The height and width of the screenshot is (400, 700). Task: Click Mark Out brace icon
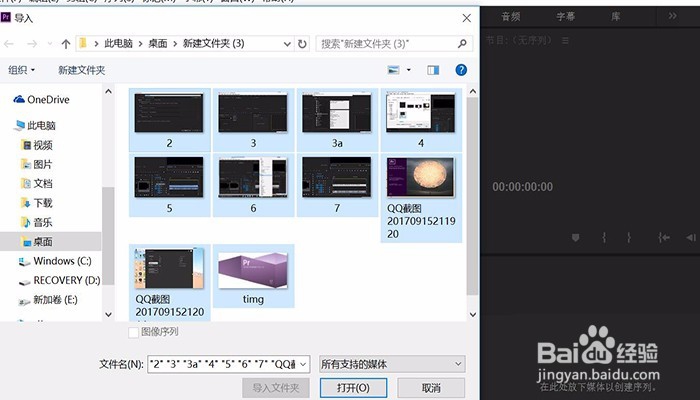(x=629, y=238)
